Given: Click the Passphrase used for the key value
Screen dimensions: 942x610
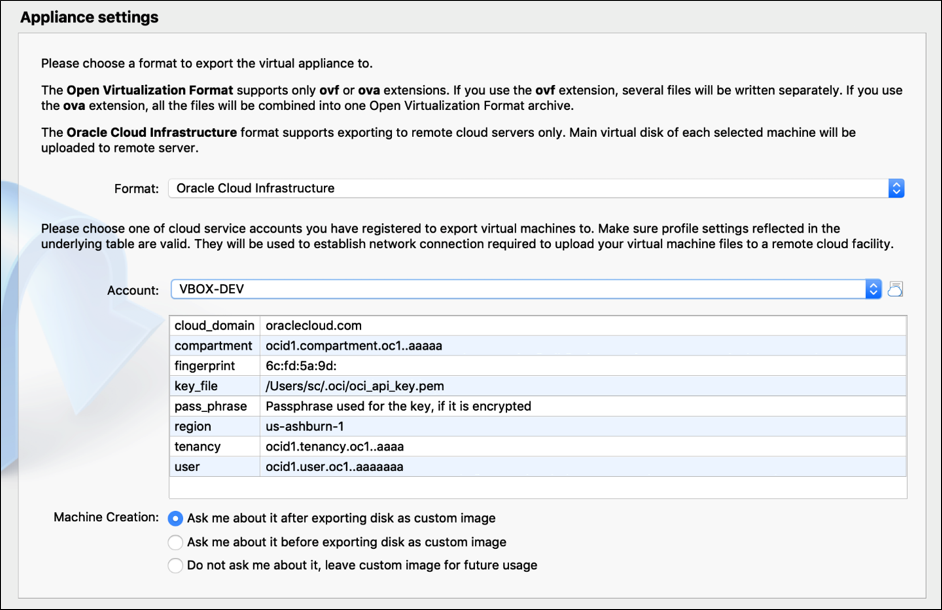Looking at the screenshot, I should [x=583, y=406].
